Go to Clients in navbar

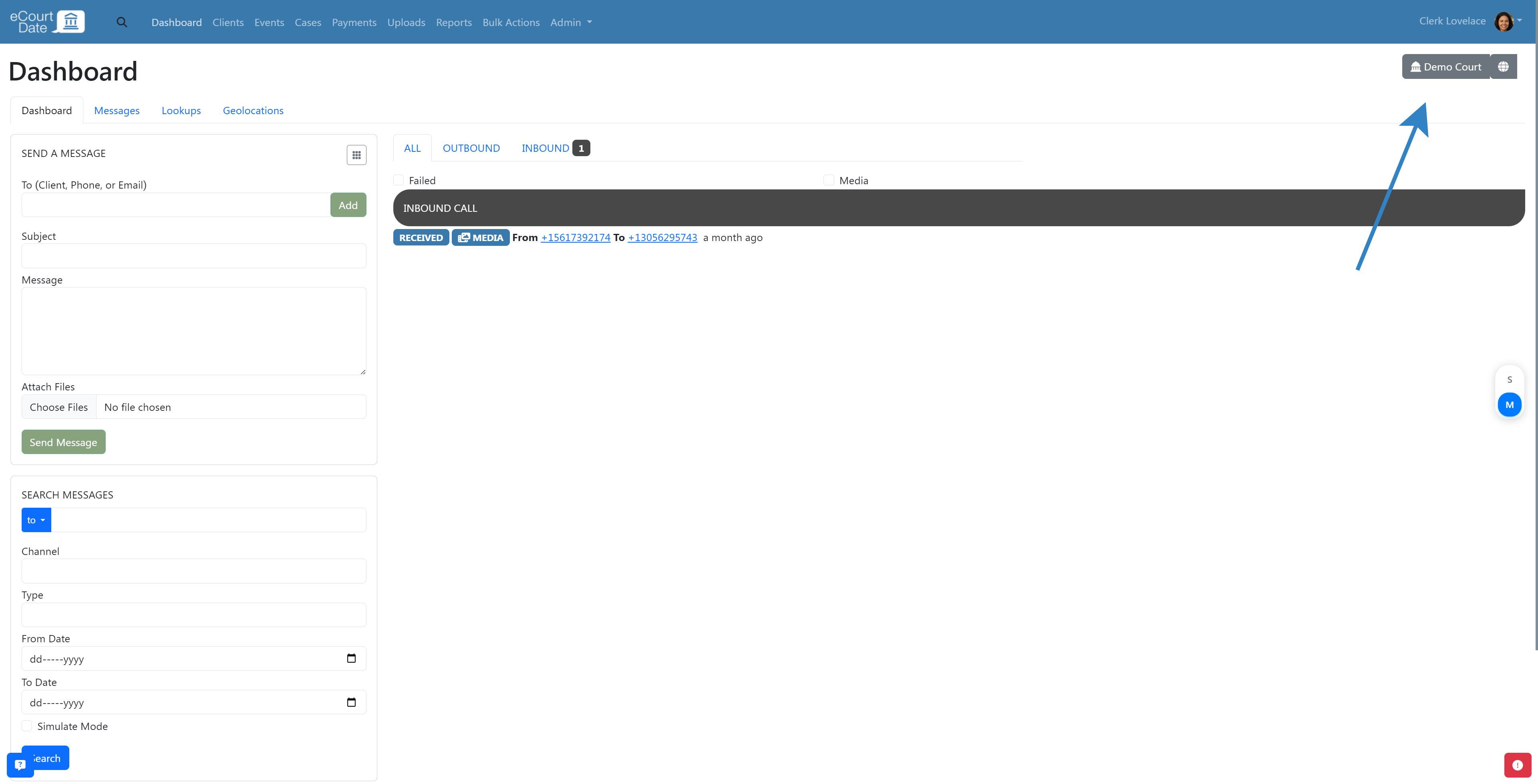tap(227, 22)
